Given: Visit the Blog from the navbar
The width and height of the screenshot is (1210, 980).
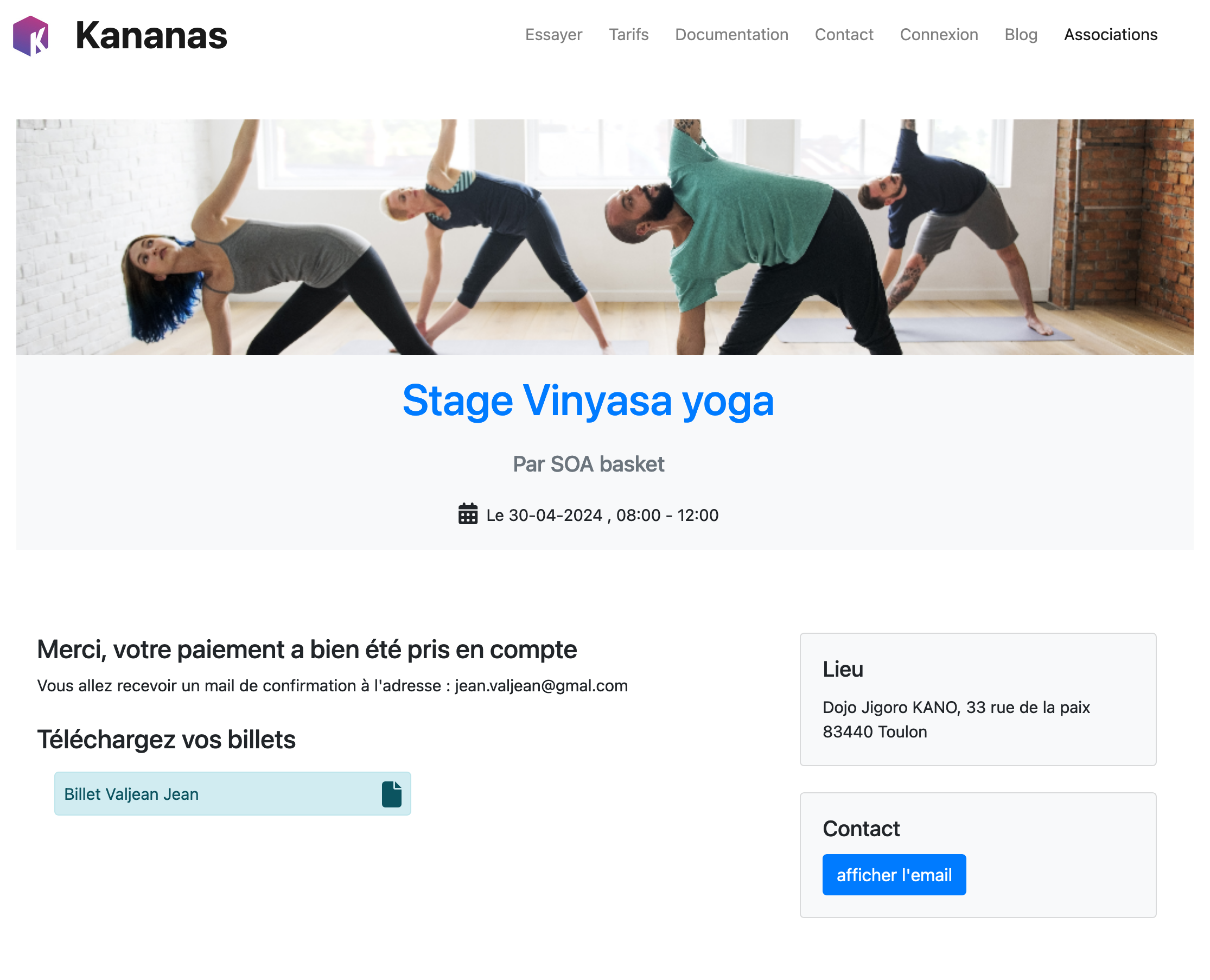Looking at the screenshot, I should click(1021, 35).
